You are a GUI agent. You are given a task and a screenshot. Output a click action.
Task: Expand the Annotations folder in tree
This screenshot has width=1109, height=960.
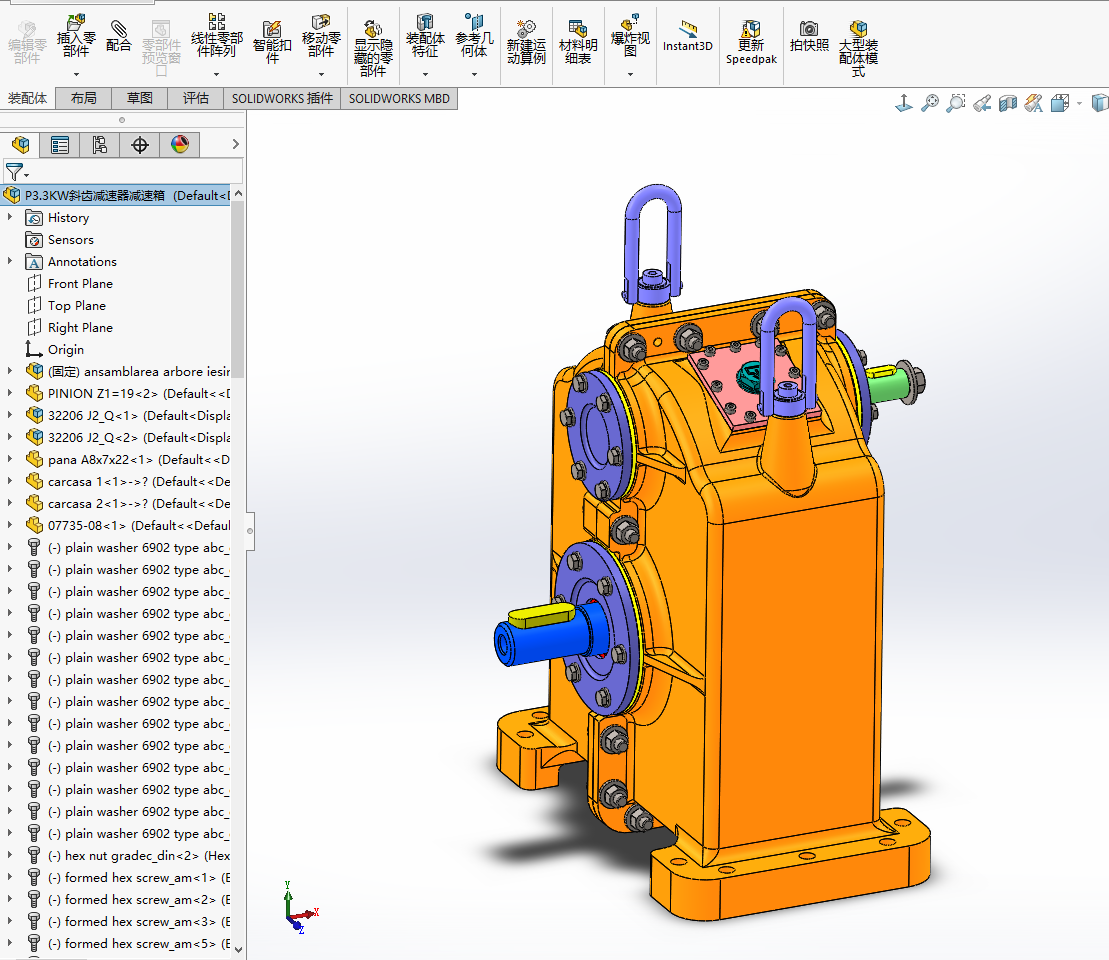point(10,261)
